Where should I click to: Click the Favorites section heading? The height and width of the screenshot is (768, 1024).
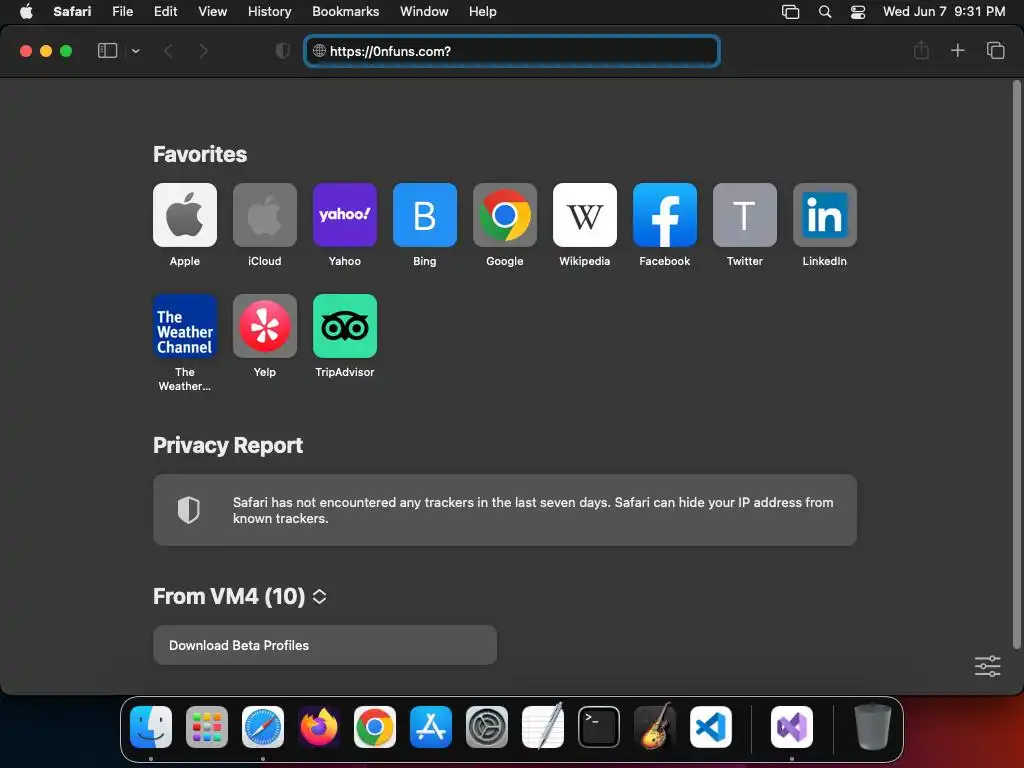[200, 154]
